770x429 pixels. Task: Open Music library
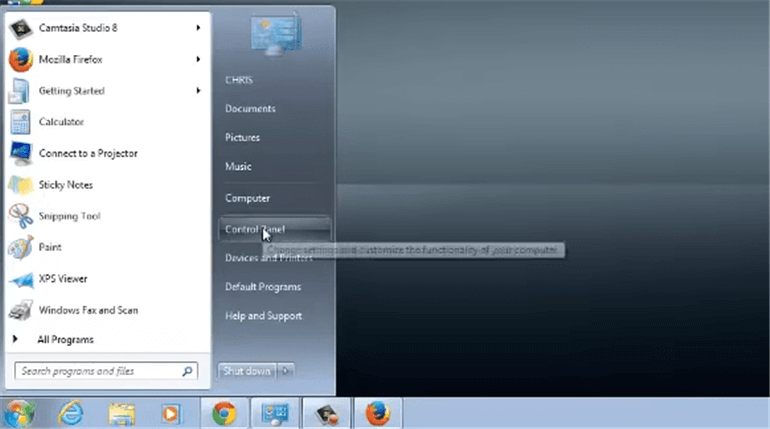(x=238, y=166)
